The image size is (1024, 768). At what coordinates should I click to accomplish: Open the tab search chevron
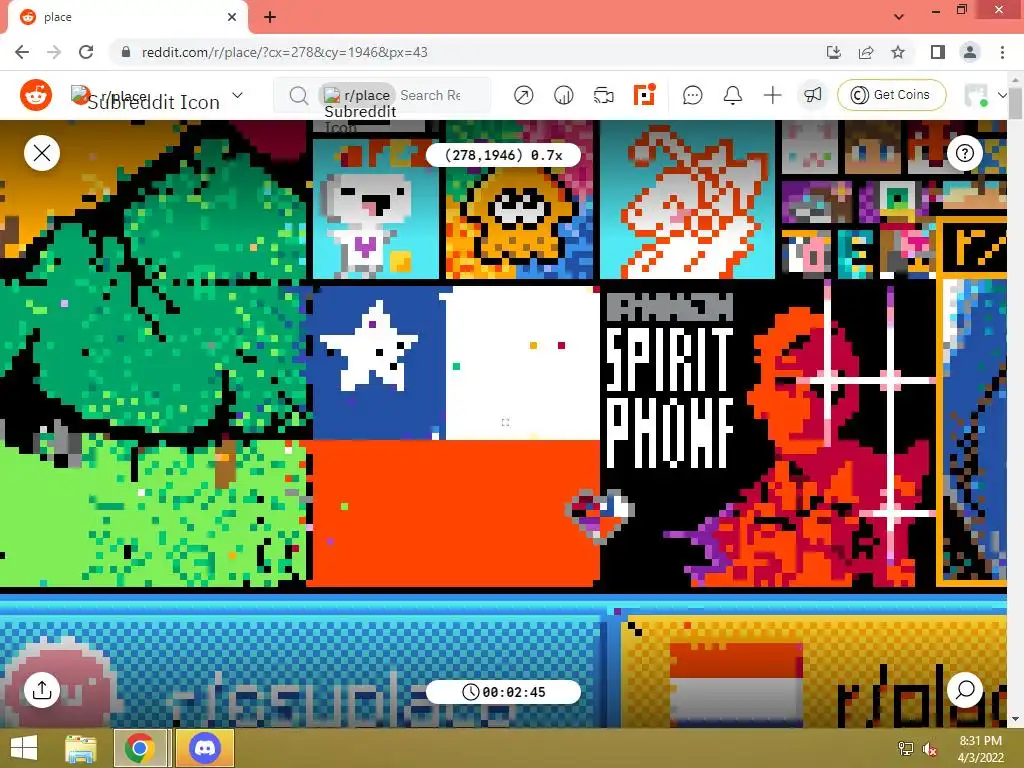click(899, 17)
